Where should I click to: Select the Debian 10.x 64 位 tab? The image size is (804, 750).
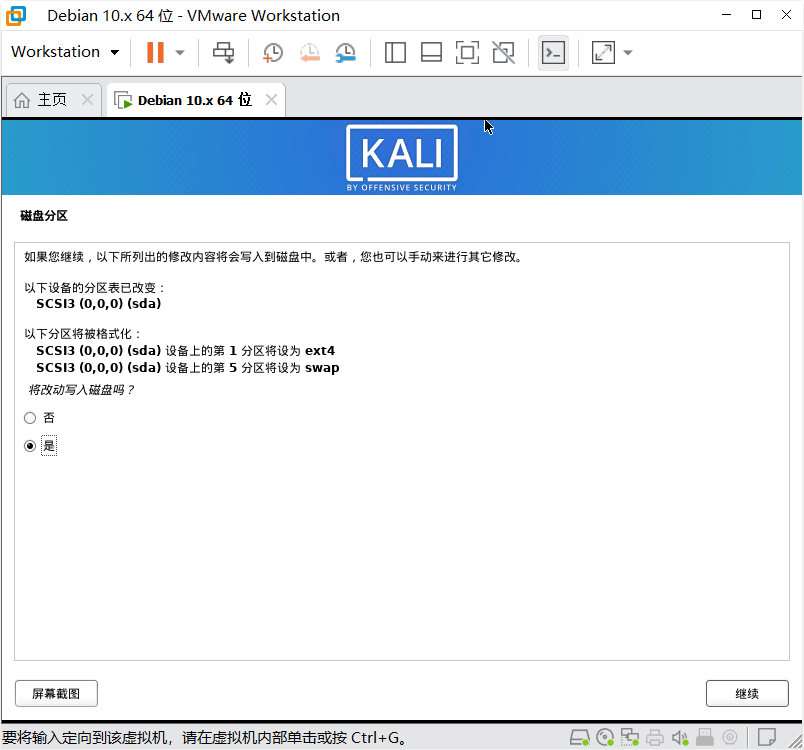[195, 100]
